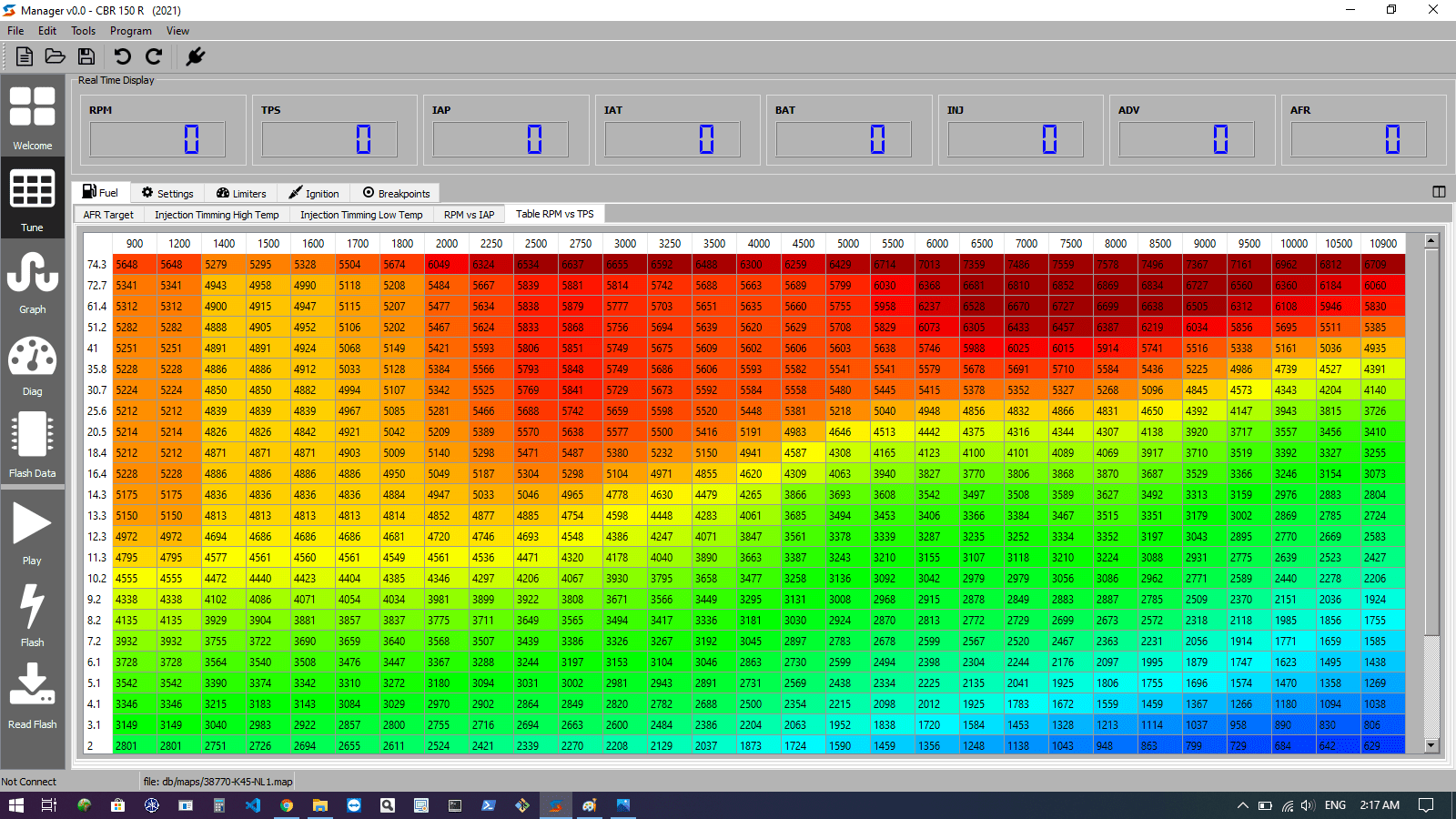Click the Play sidebar icon
This screenshot has width=1456, height=819.
coord(33,532)
